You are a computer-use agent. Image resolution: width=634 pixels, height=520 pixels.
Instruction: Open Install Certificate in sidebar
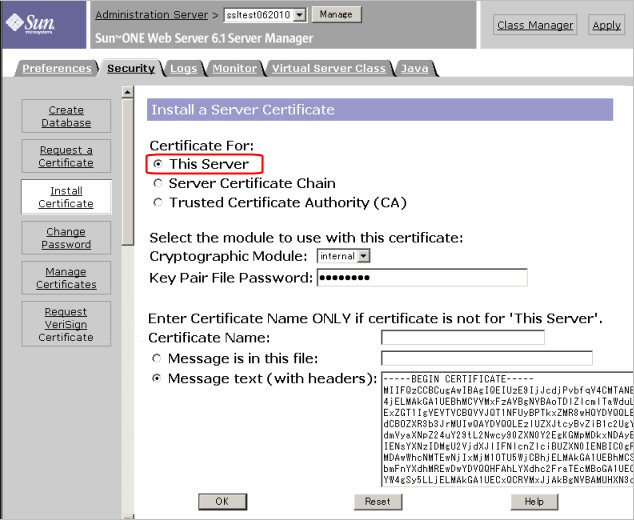pyautogui.click(x=66, y=197)
